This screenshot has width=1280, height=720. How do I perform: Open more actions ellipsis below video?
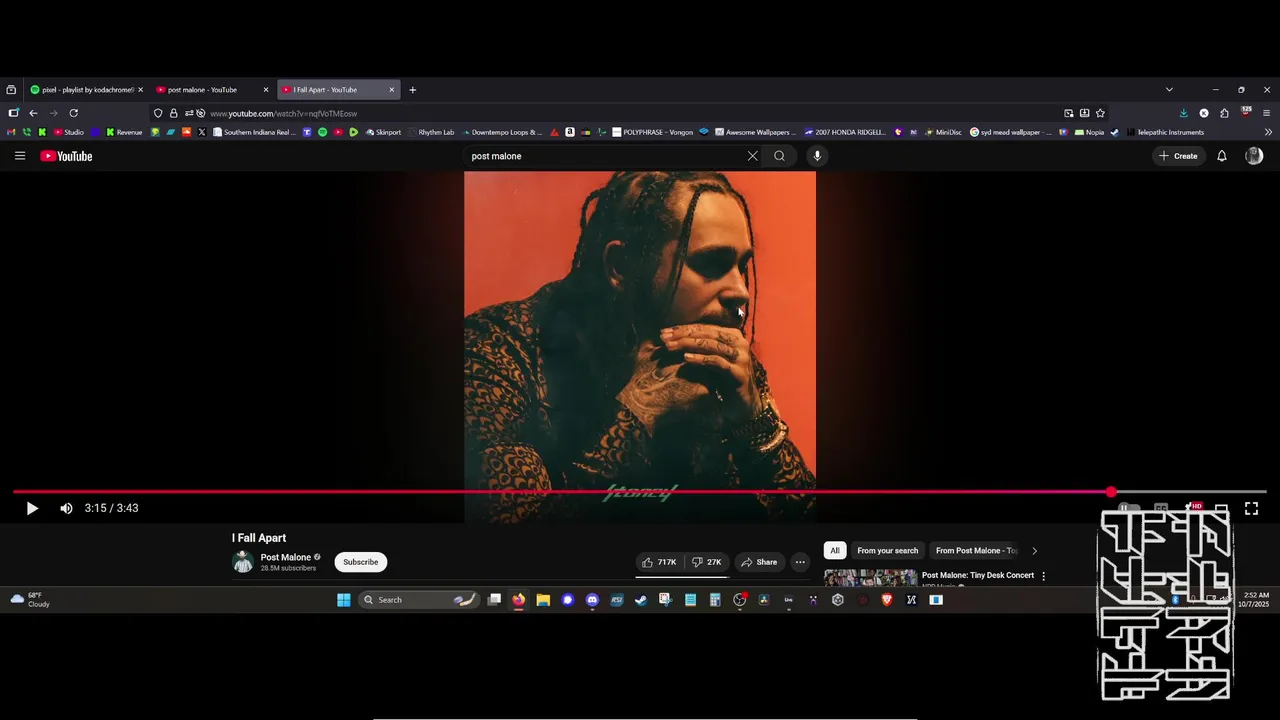[x=800, y=562]
